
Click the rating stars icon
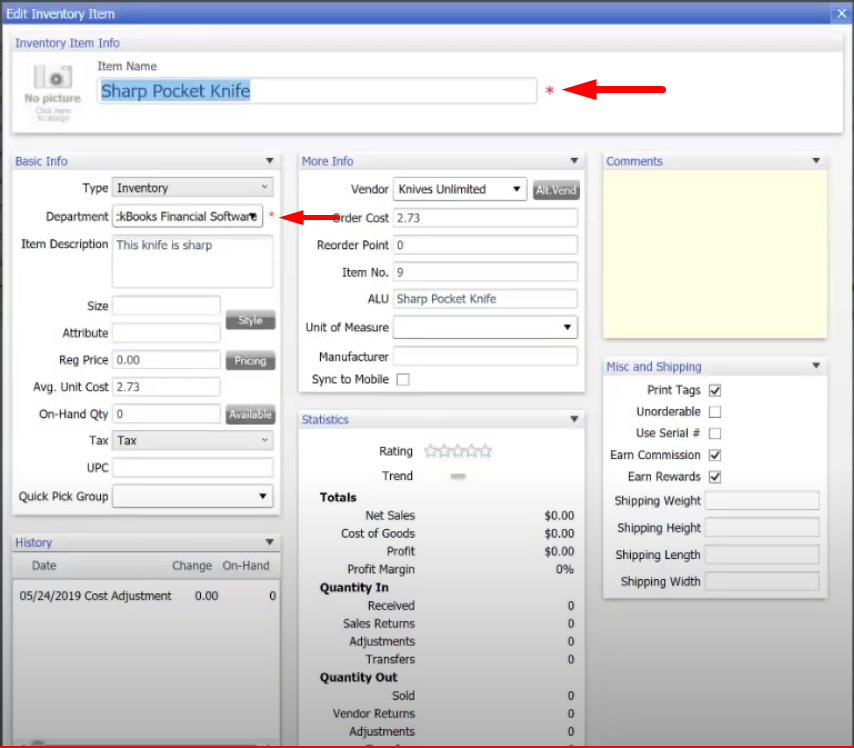(458, 451)
